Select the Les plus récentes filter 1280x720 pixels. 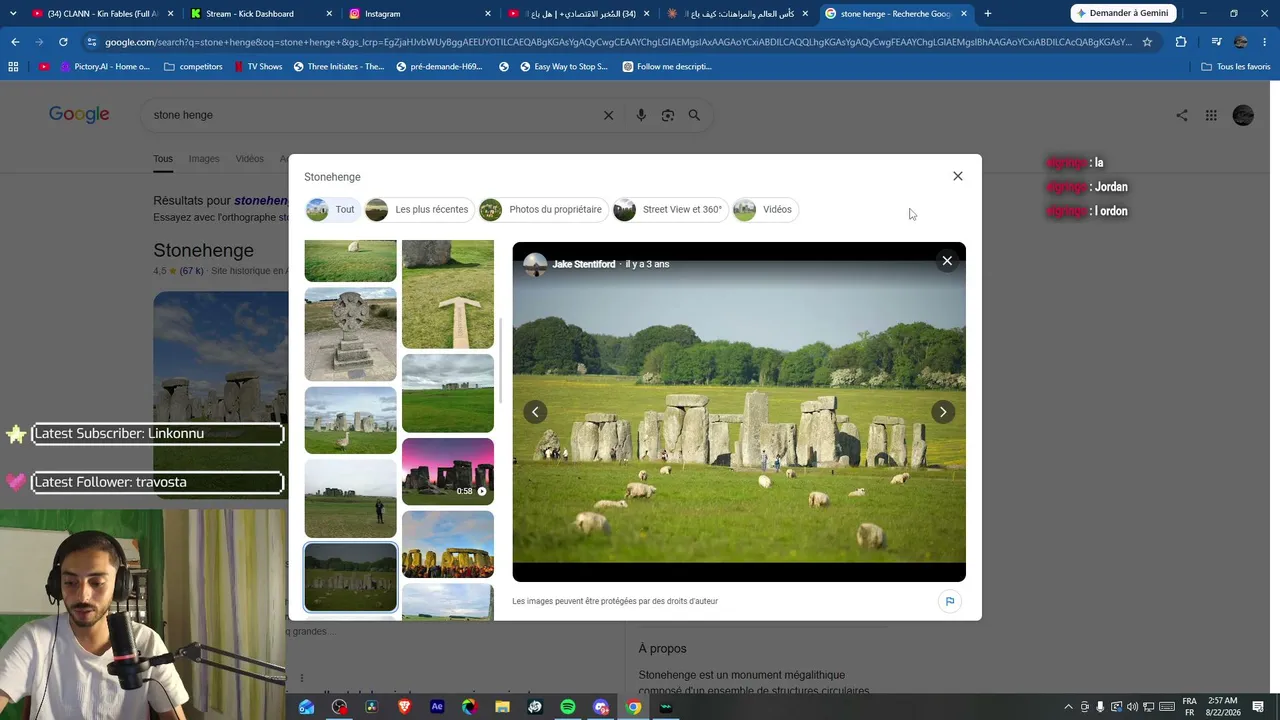[x=418, y=210]
